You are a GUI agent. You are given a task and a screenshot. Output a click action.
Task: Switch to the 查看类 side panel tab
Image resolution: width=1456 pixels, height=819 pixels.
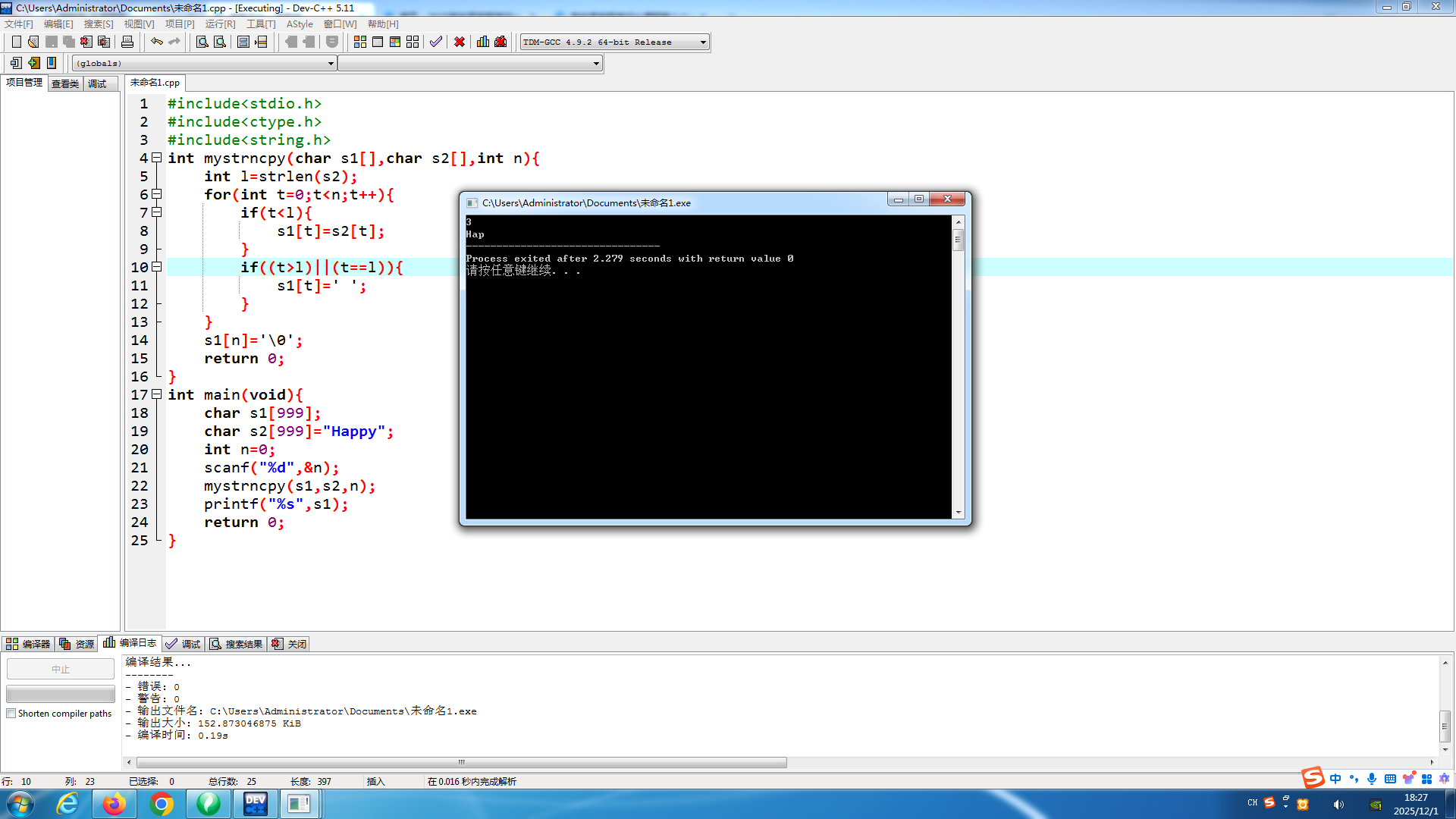(x=65, y=83)
